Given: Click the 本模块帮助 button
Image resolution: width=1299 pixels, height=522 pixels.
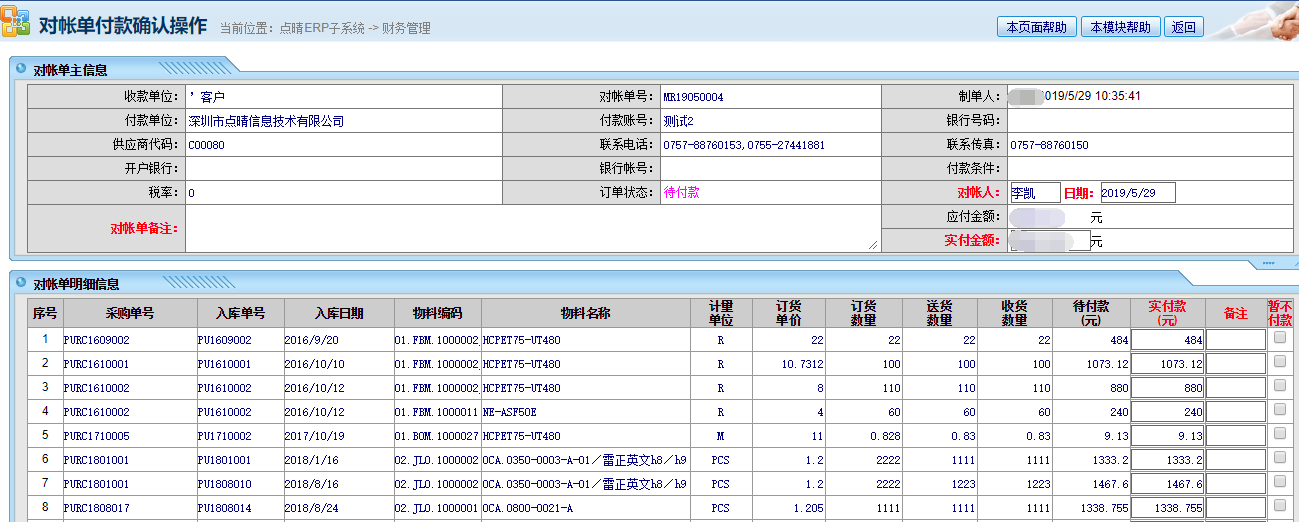Looking at the screenshot, I should pos(1120,27).
